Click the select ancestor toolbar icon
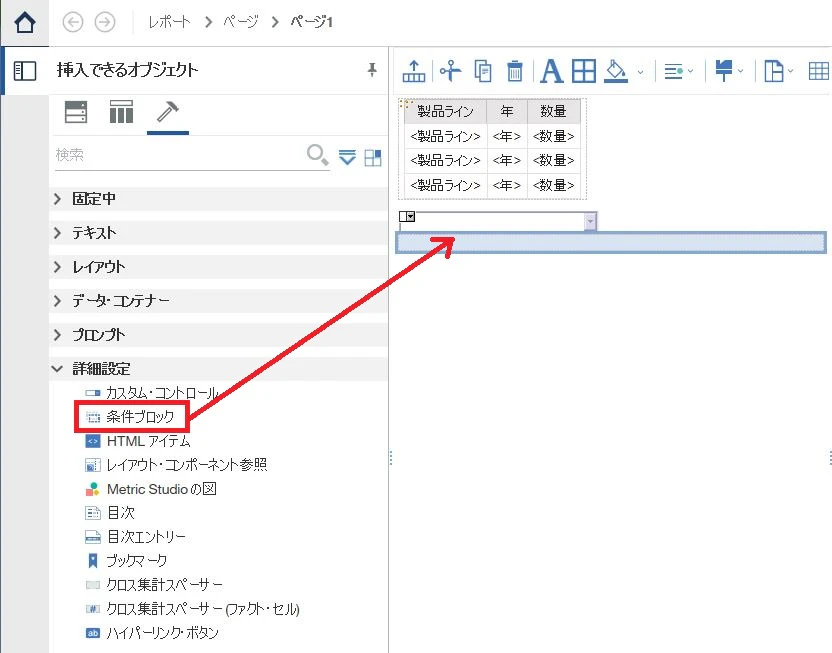 click(x=414, y=71)
